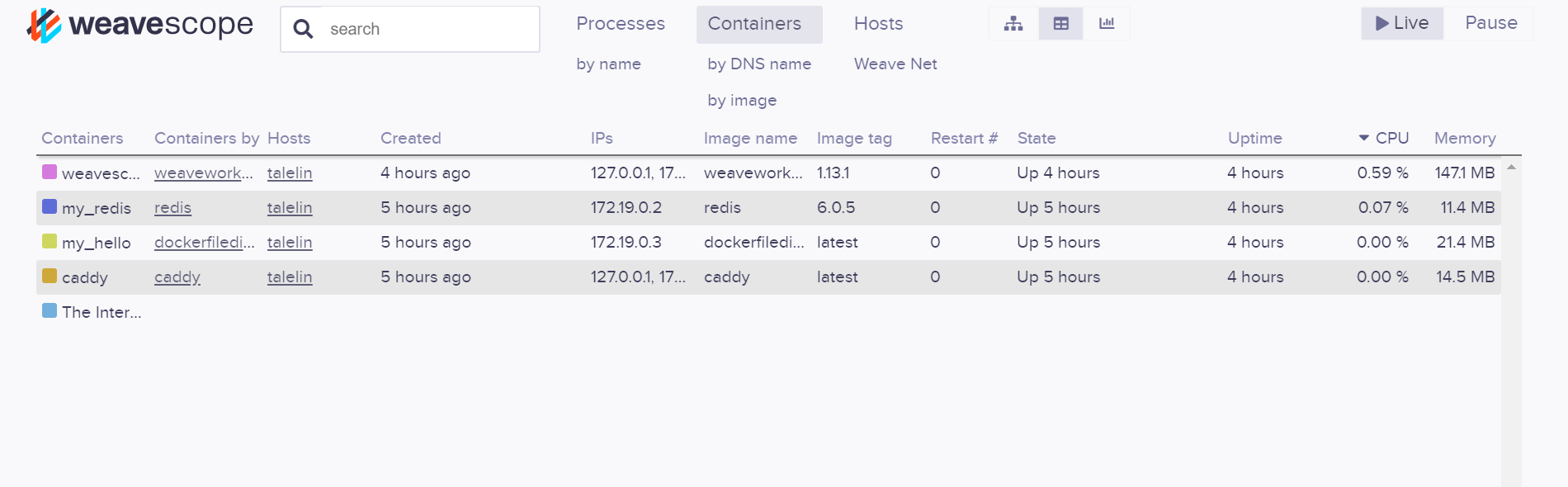This screenshot has height=487, width=1568.
Task: Sort by Image tag column
Action: pyautogui.click(x=854, y=138)
